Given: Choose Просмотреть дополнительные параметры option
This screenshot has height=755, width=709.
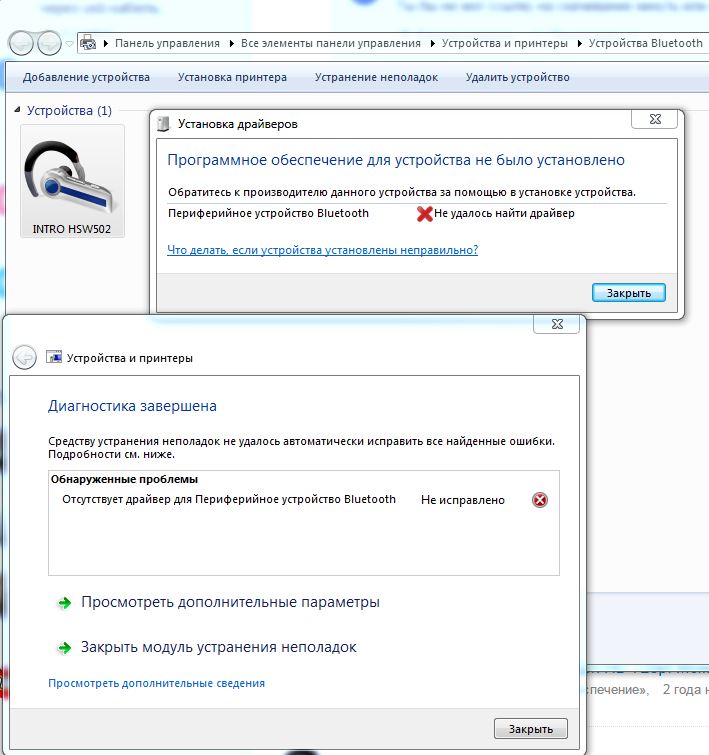Looking at the screenshot, I should pyautogui.click(x=230, y=602).
